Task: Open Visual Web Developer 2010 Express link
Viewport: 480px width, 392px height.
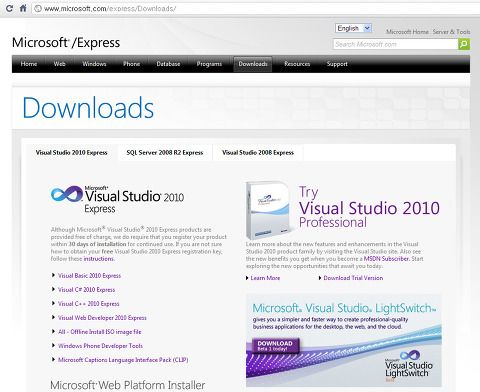Action: point(102,318)
